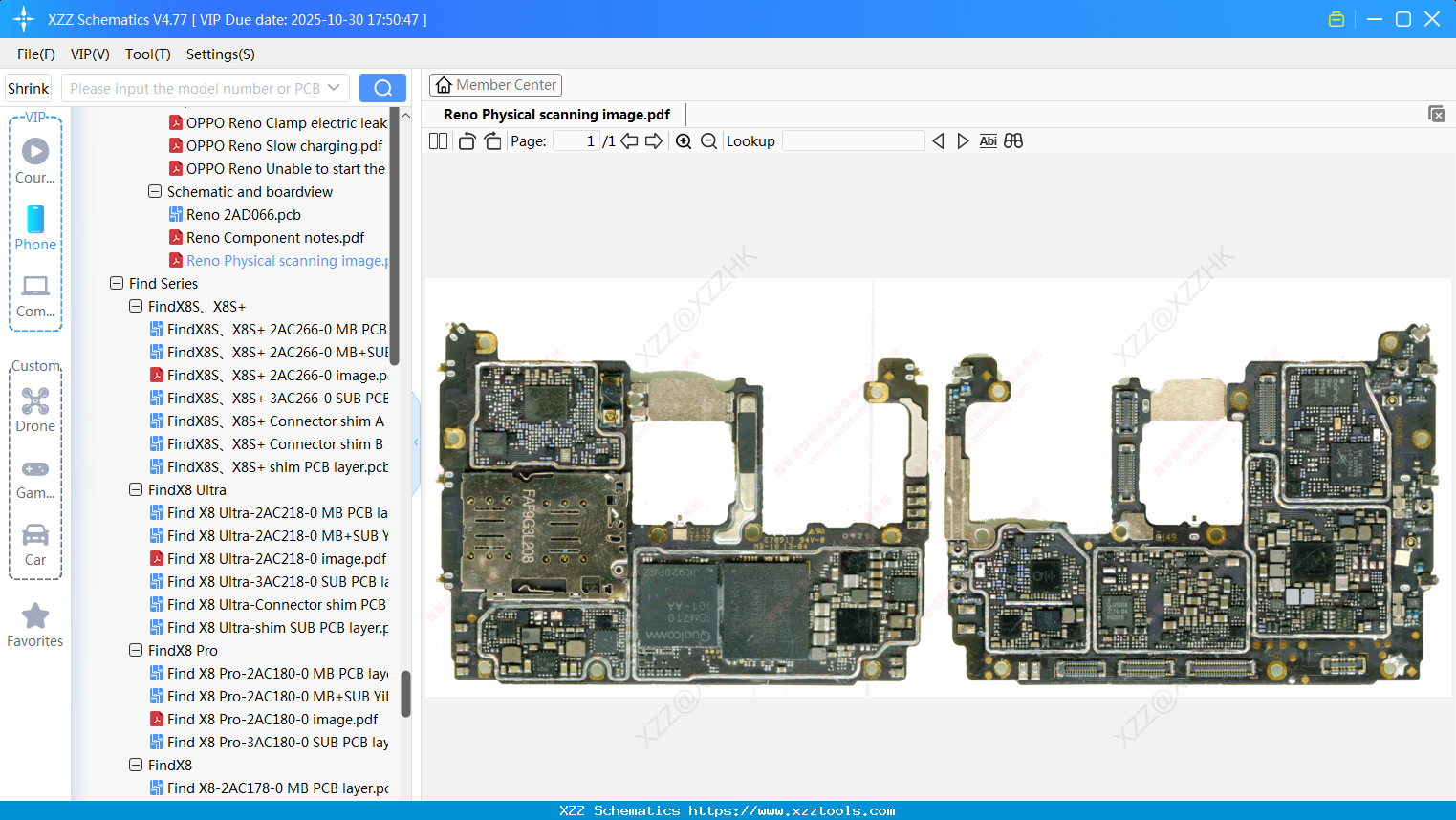Click the Lookup text field

pos(853,141)
